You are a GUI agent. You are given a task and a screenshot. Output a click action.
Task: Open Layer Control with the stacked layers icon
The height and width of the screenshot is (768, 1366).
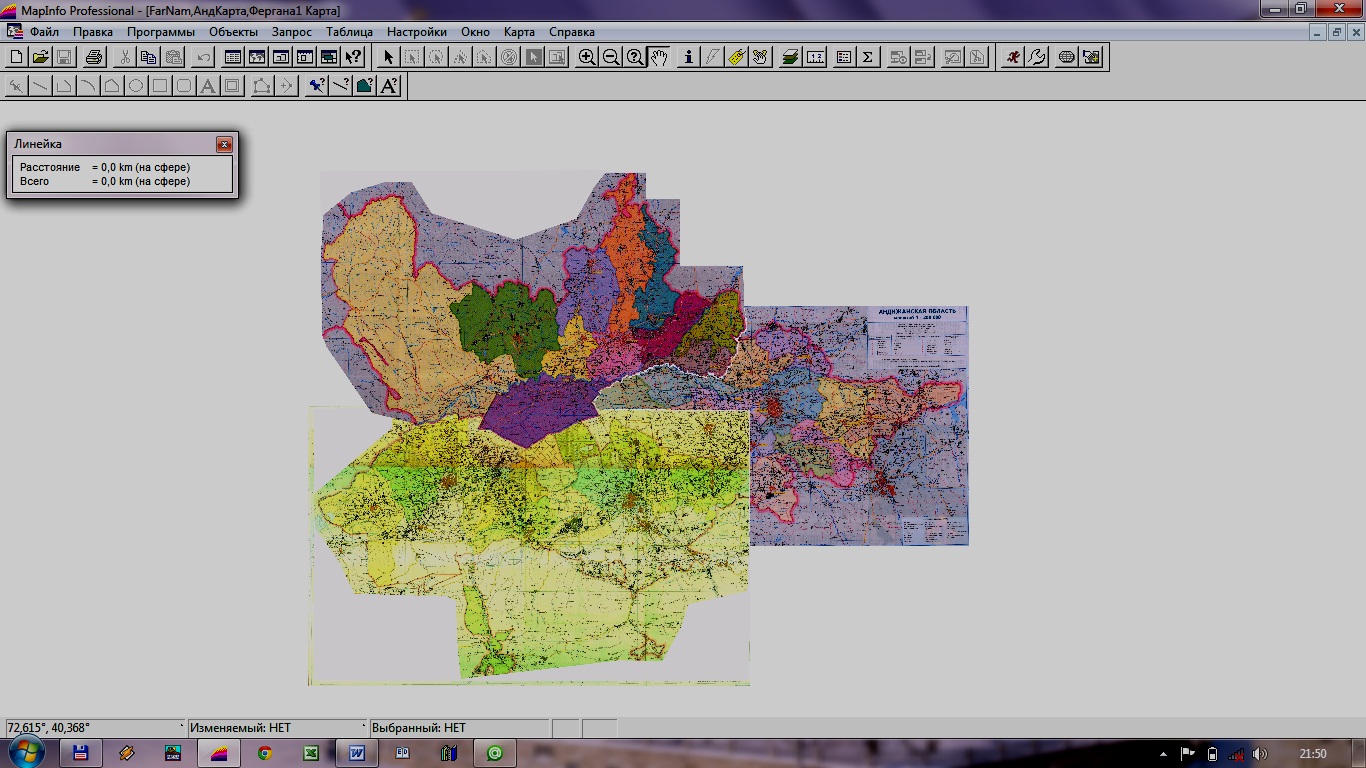[x=790, y=57]
